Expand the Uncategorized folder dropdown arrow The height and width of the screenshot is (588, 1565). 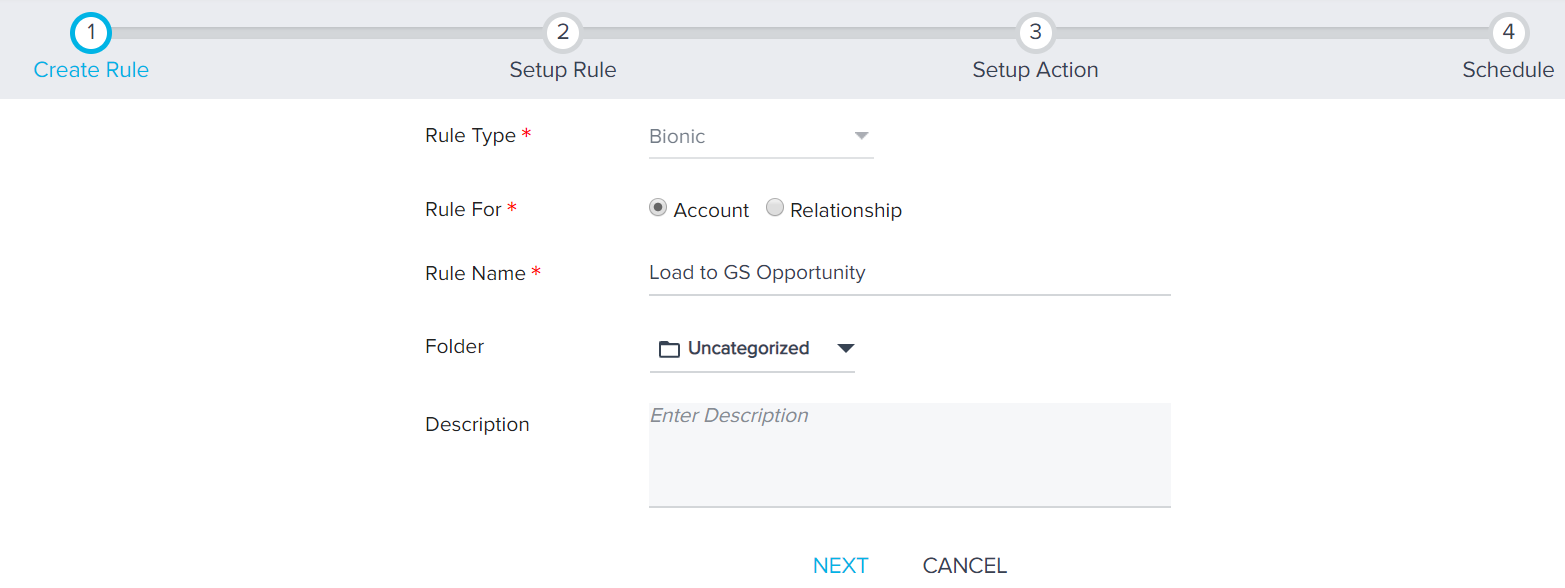pyautogui.click(x=846, y=348)
